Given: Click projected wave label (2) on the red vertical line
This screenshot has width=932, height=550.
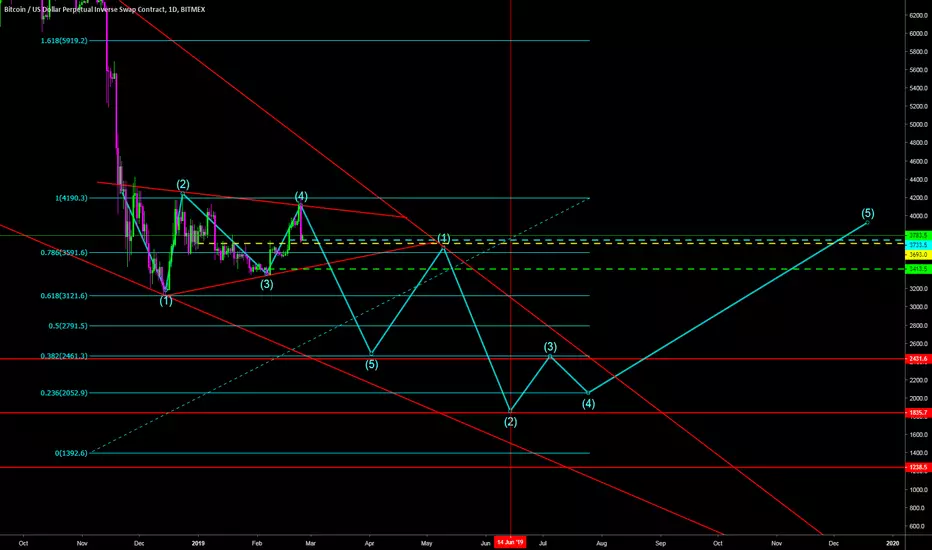Looking at the screenshot, I should click(511, 422).
